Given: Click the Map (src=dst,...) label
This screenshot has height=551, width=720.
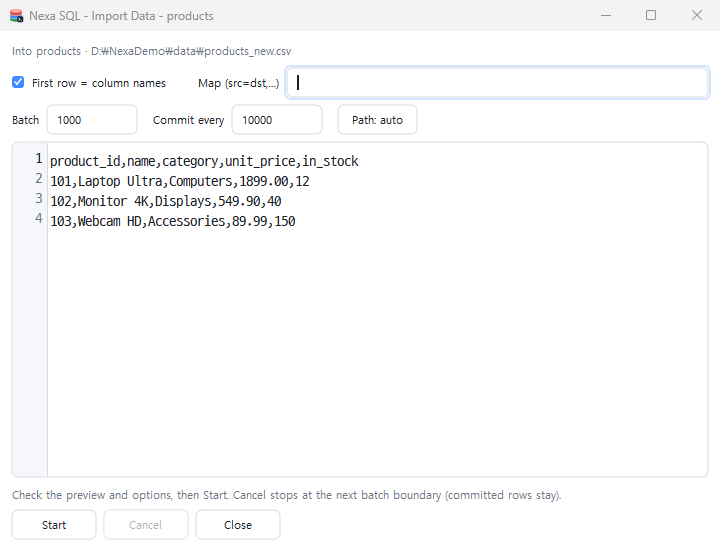Looking at the screenshot, I should pyautogui.click(x=238, y=83).
